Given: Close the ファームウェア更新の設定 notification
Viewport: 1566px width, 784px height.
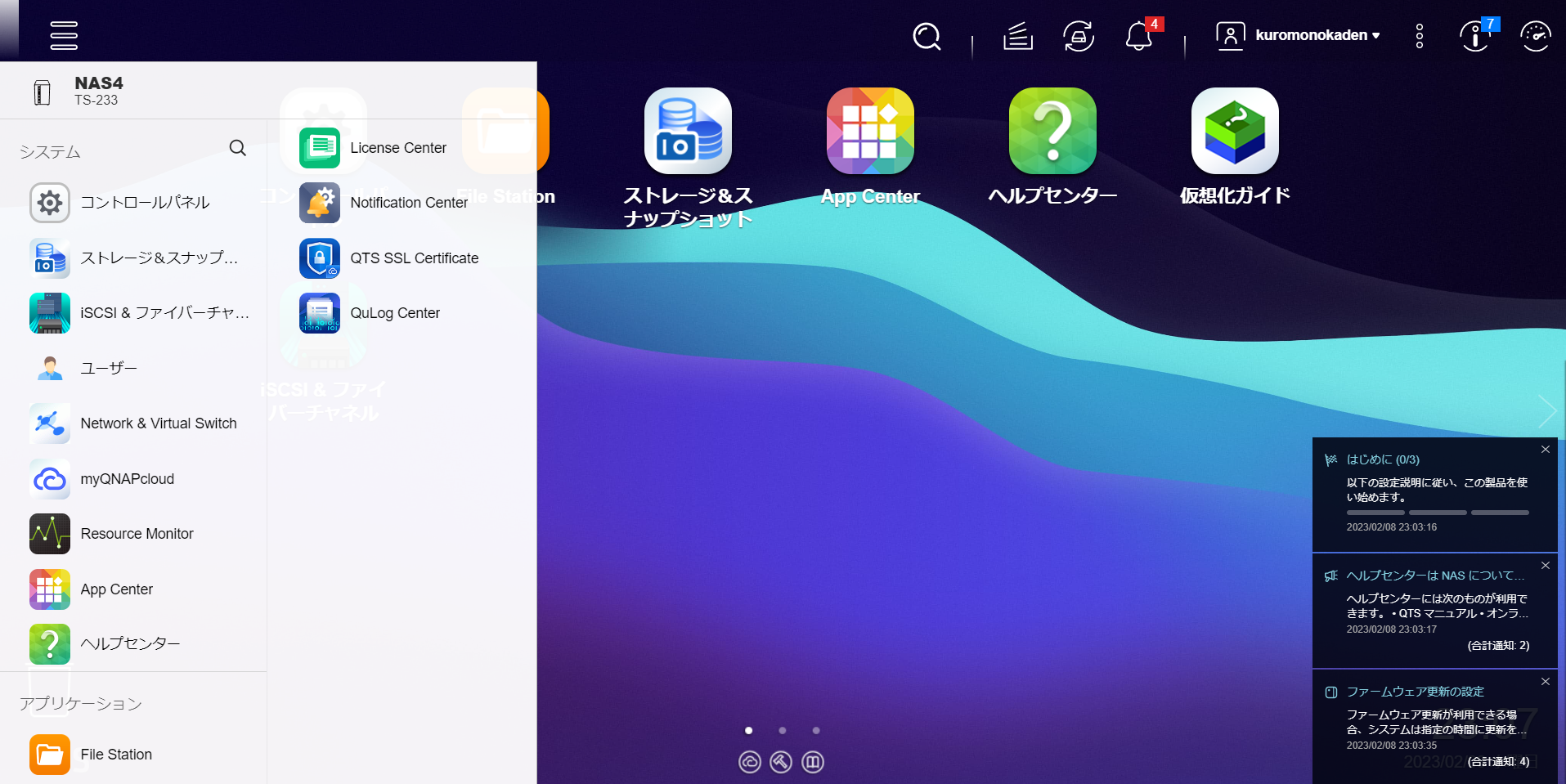Looking at the screenshot, I should (1546, 682).
